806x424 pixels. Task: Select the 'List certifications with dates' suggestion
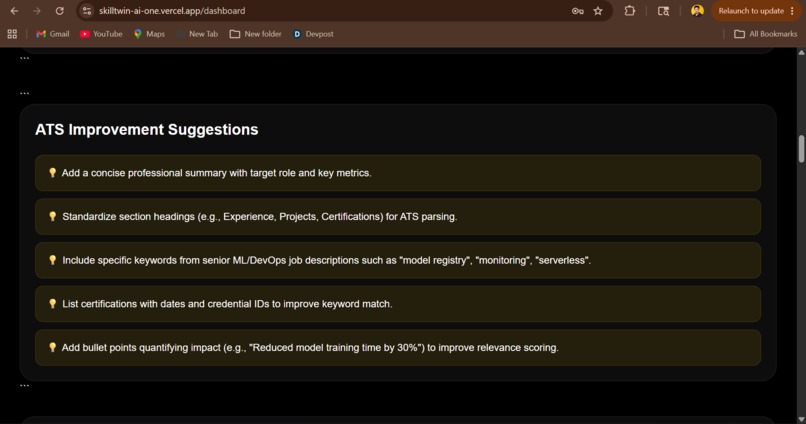coord(398,304)
